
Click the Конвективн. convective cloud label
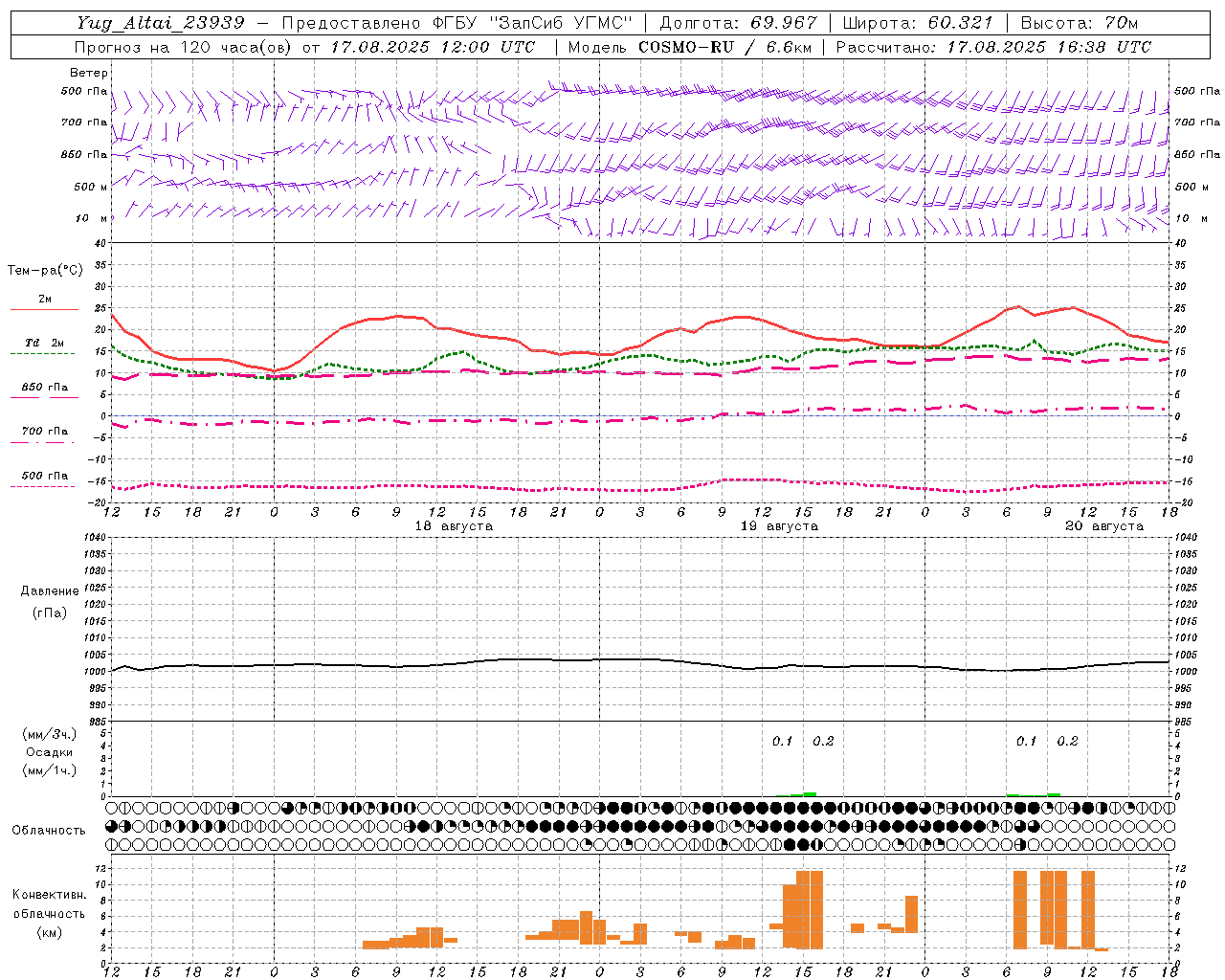pyautogui.click(x=50, y=895)
